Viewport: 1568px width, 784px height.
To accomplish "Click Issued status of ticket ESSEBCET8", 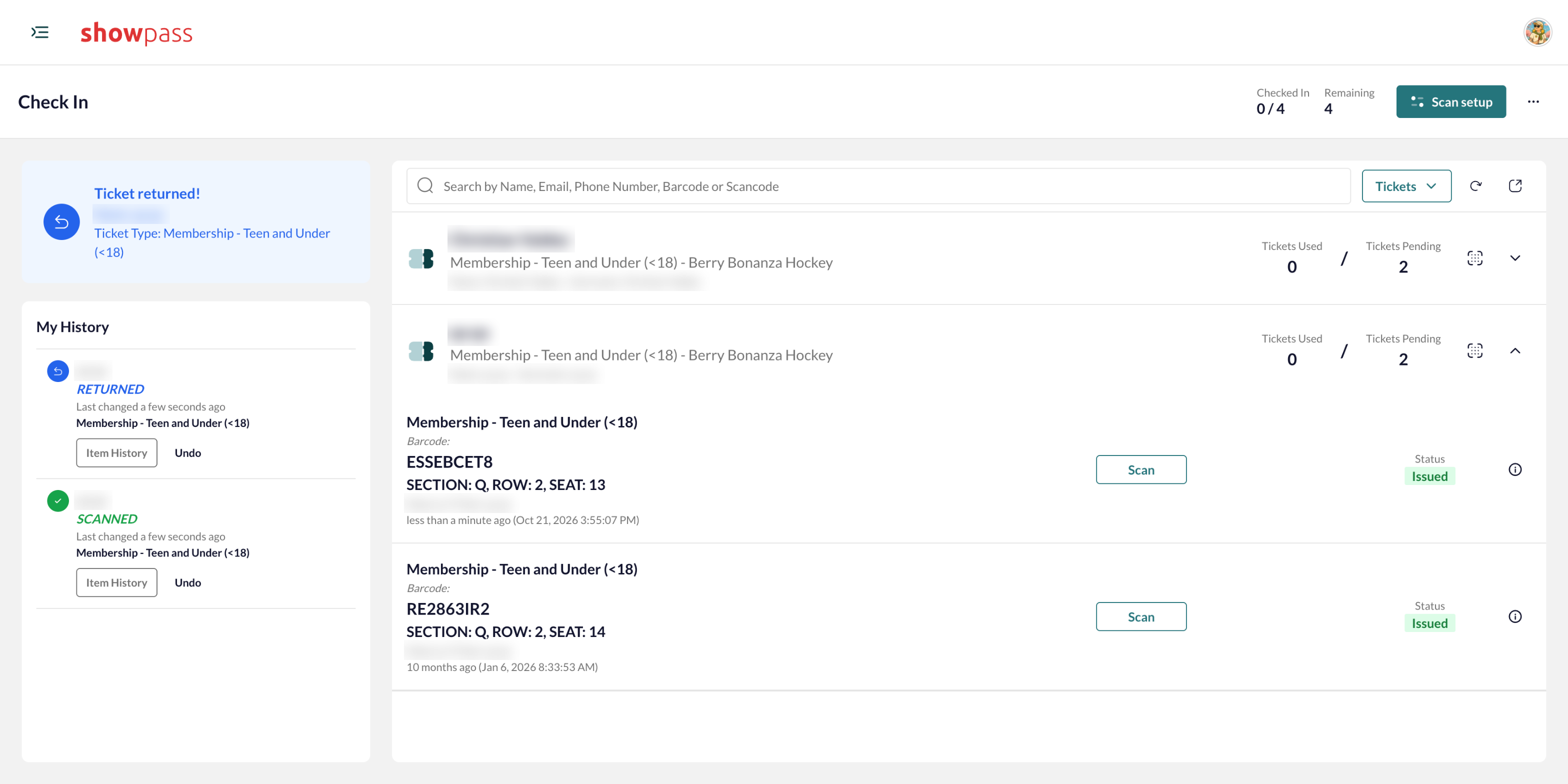I will [x=1429, y=476].
